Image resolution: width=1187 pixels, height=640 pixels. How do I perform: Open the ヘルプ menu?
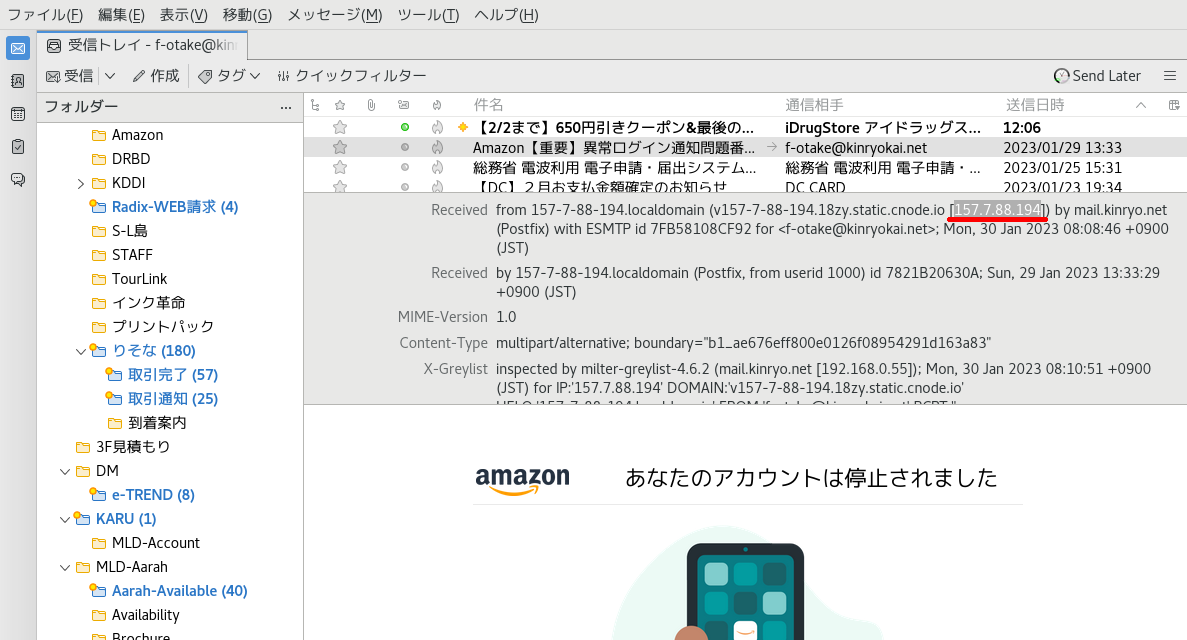point(506,14)
